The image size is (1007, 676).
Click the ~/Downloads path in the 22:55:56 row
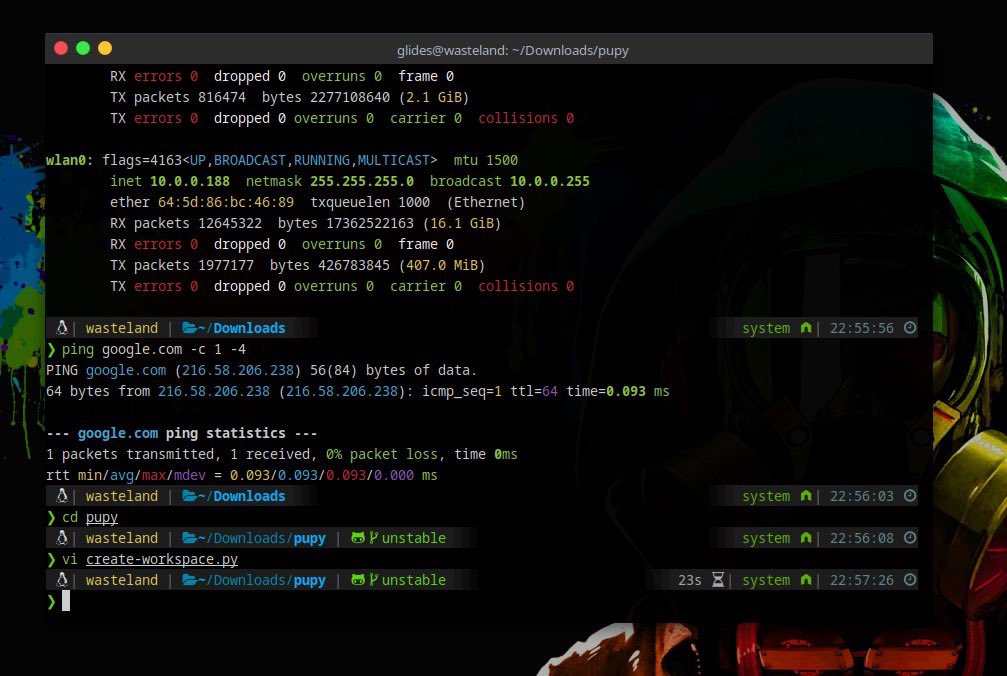tap(241, 327)
